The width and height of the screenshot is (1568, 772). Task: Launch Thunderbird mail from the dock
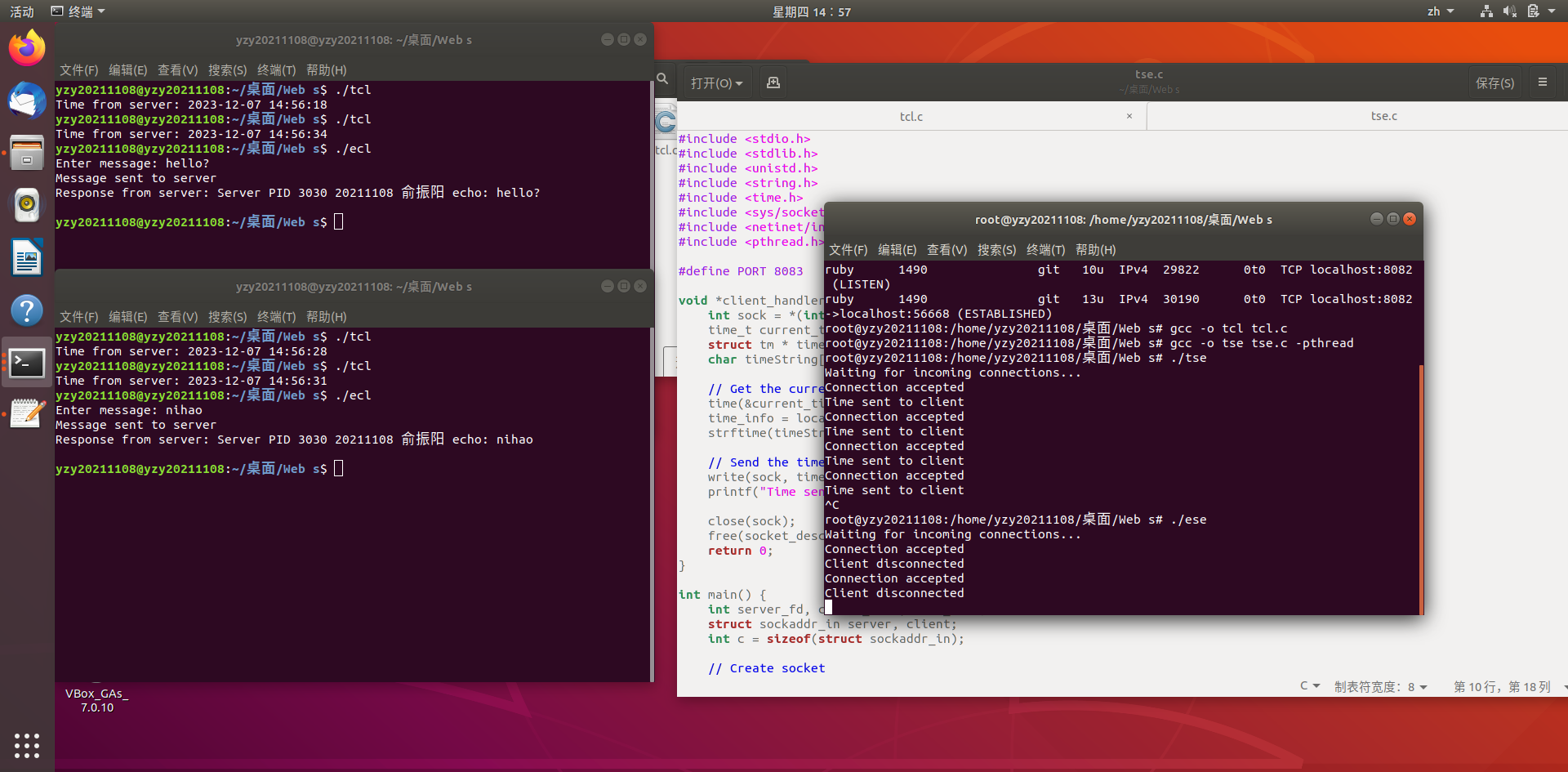27,100
